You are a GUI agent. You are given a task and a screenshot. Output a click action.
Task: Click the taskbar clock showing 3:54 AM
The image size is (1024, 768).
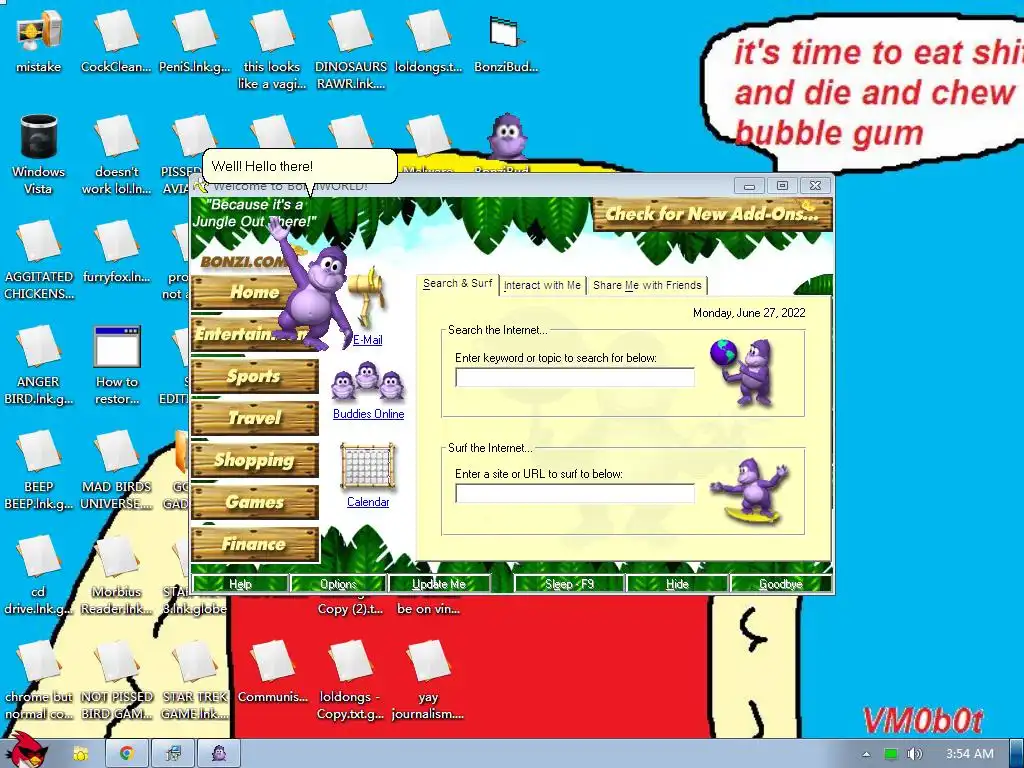[x=969, y=754]
